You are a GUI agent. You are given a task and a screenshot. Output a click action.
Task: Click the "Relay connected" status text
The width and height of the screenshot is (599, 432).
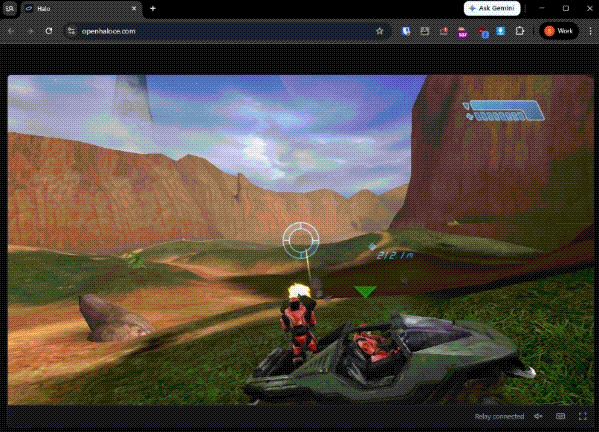click(x=499, y=416)
